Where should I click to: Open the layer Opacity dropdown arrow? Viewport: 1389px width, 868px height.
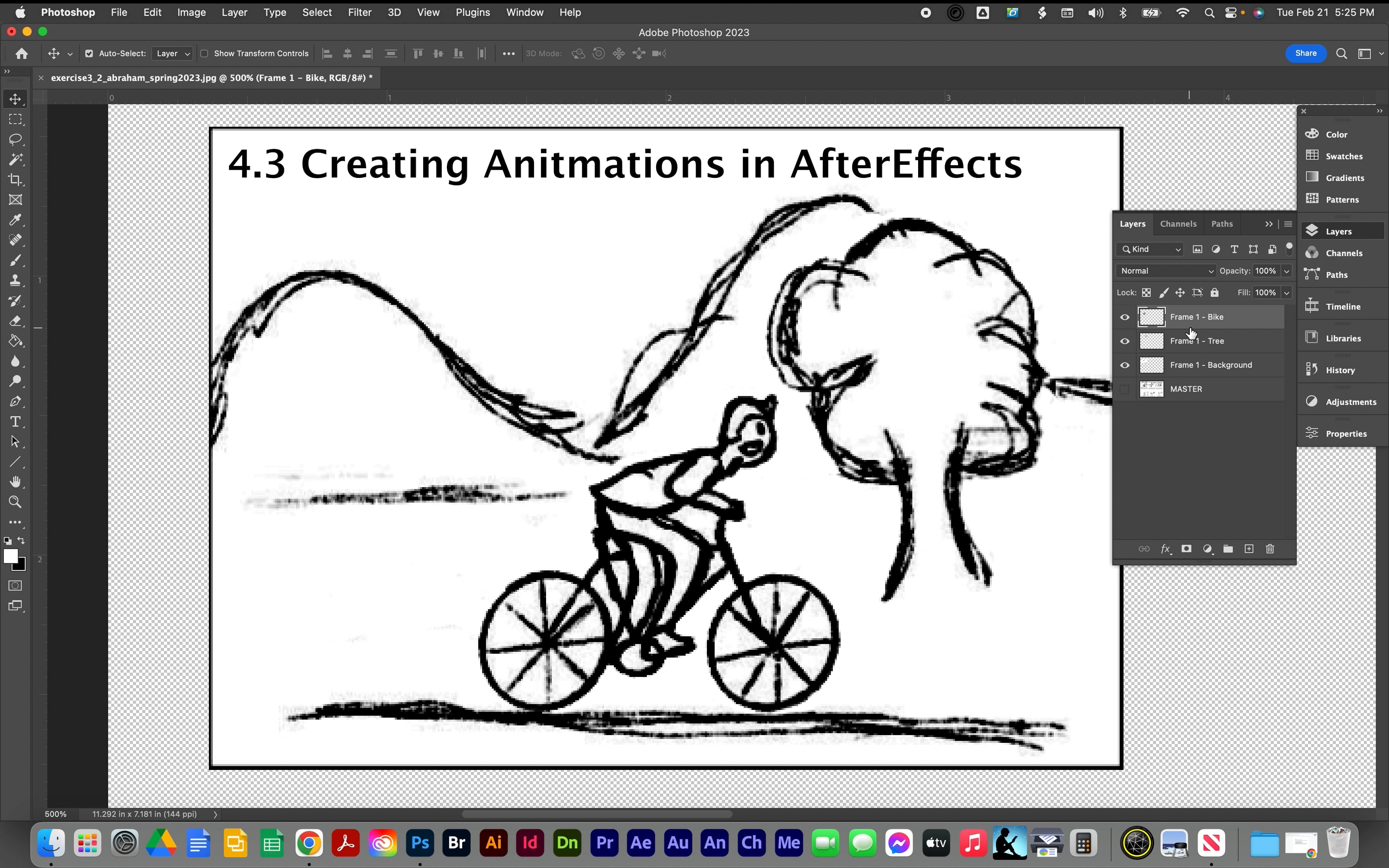click(x=1286, y=271)
